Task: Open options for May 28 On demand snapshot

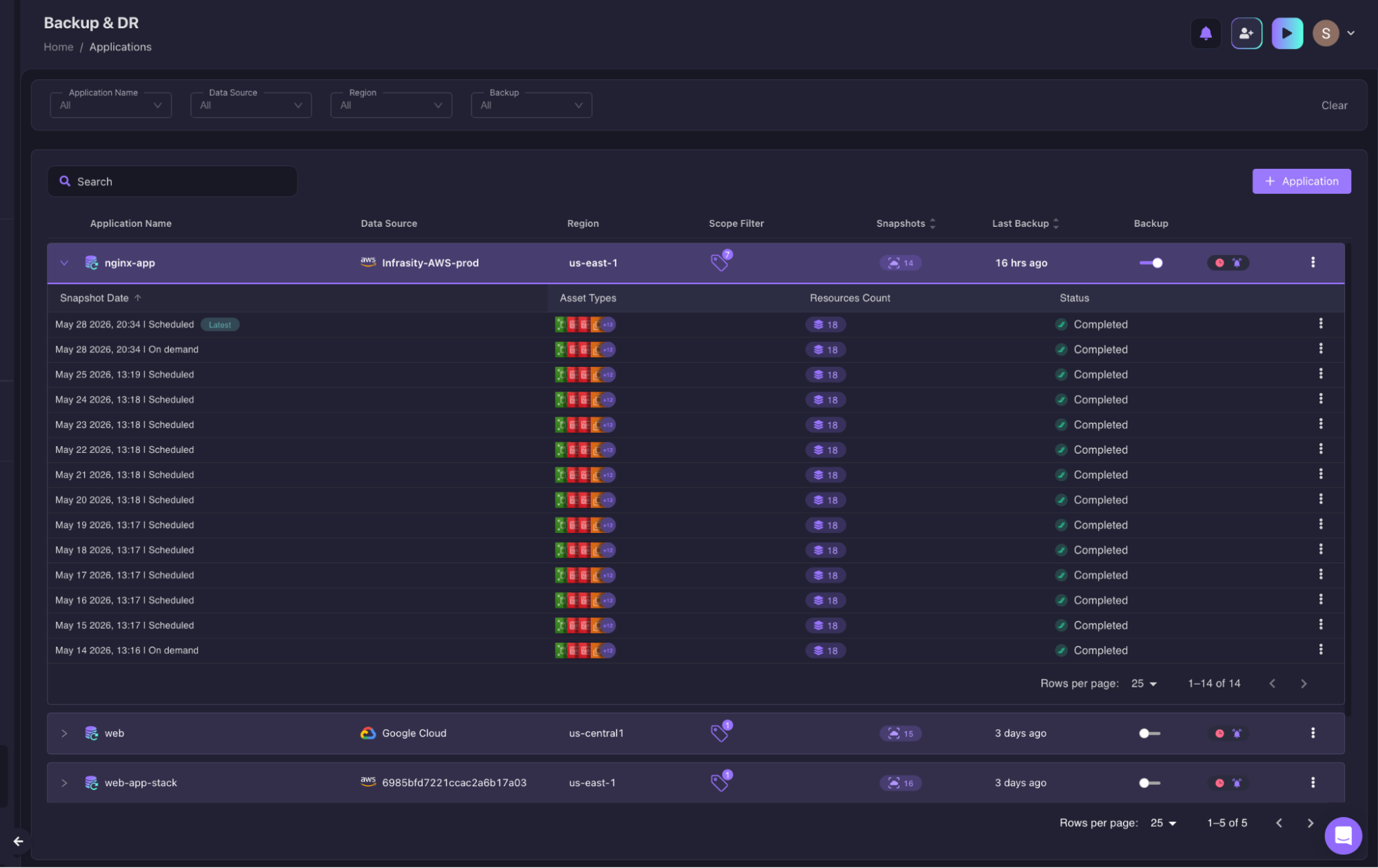Action: click(1321, 349)
